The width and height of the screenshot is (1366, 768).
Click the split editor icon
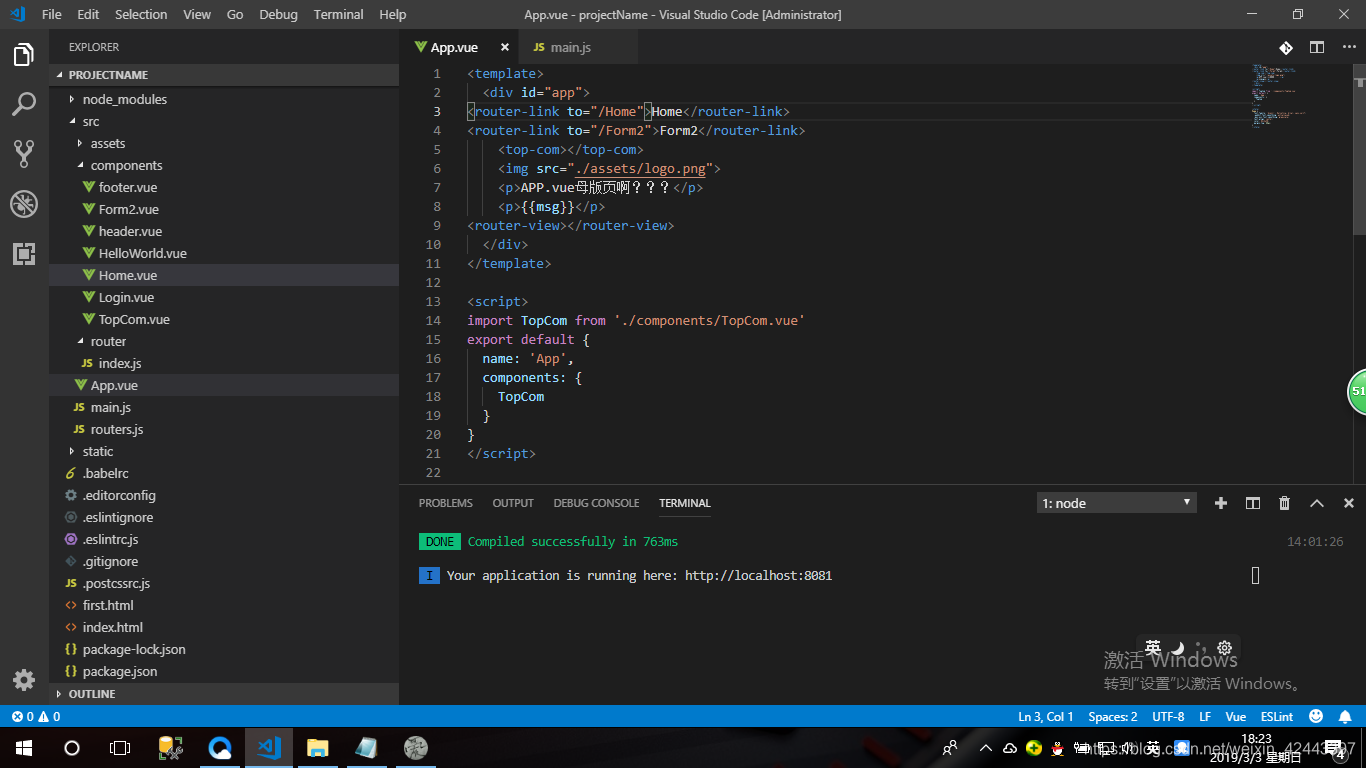click(x=1317, y=47)
